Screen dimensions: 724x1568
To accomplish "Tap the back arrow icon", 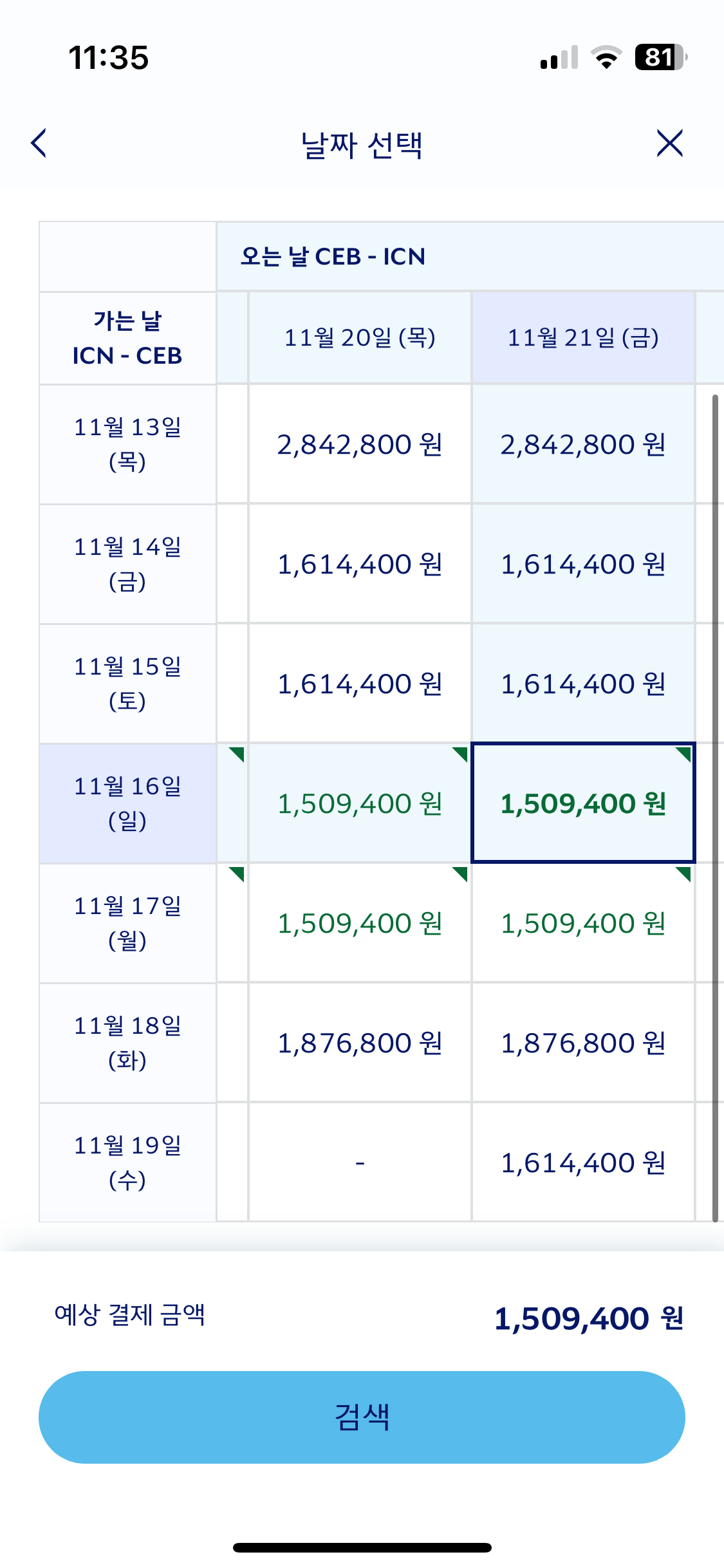I will [x=39, y=143].
